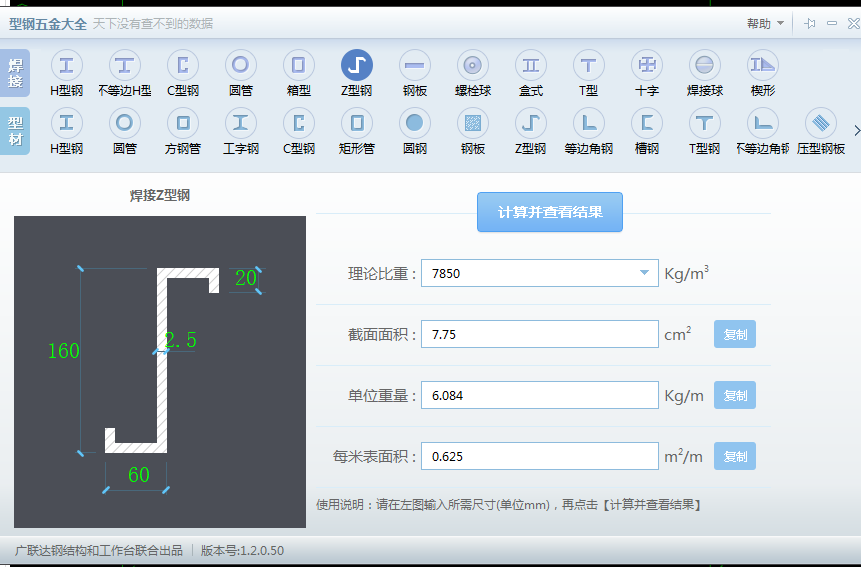This screenshot has width=861, height=567.
Task: Select H型钢 icon in 型材 row
Action: 66,123
